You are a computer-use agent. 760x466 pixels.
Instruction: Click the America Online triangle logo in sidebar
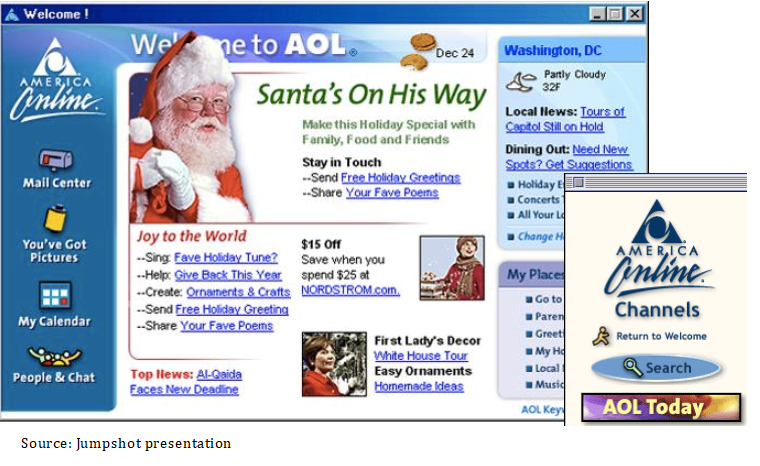point(56,80)
